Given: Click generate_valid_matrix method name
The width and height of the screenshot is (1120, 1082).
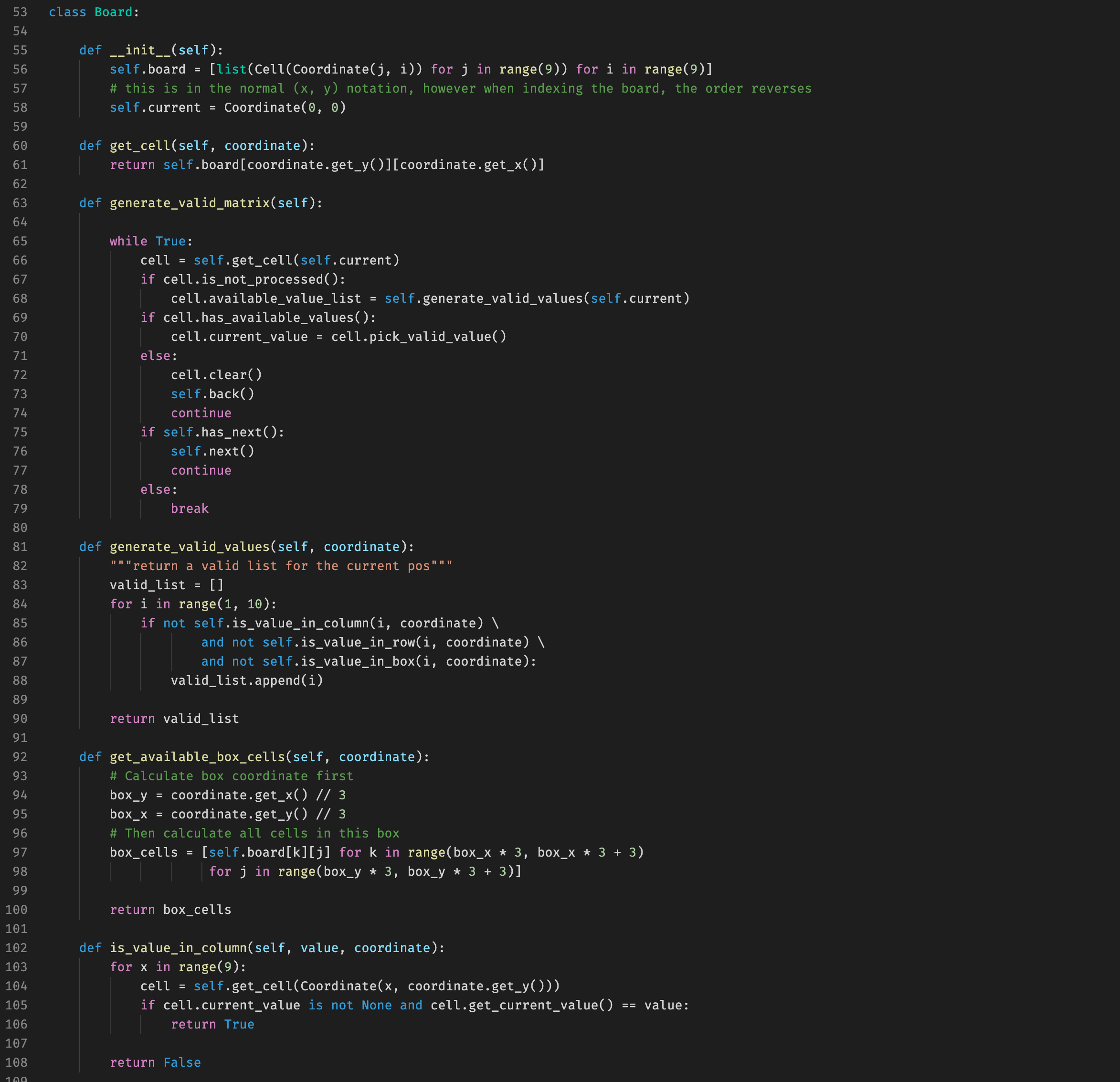Looking at the screenshot, I should tap(189, 203).
